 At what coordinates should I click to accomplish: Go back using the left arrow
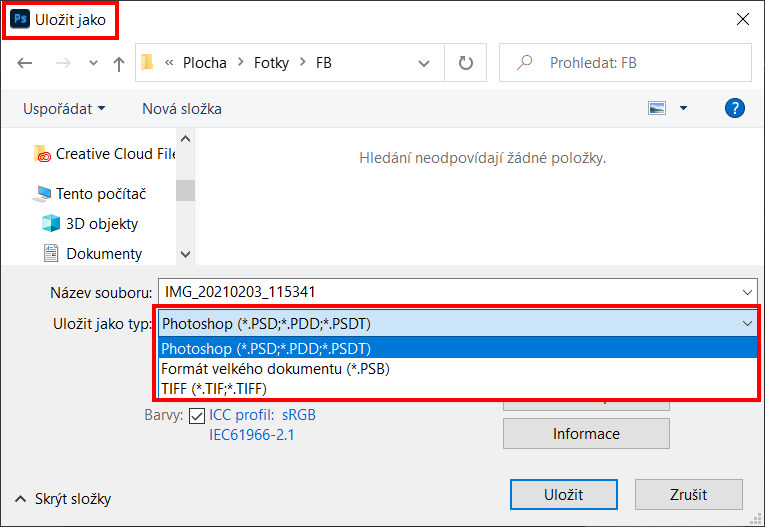pyautogui.click(x=24, y=63)
